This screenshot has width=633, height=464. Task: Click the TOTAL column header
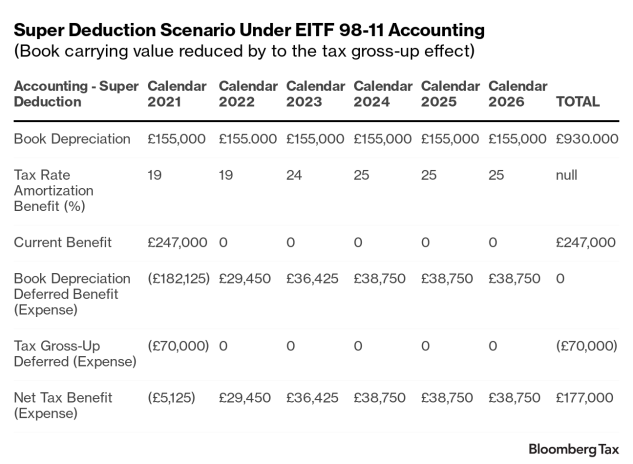[x=577, y=102]
